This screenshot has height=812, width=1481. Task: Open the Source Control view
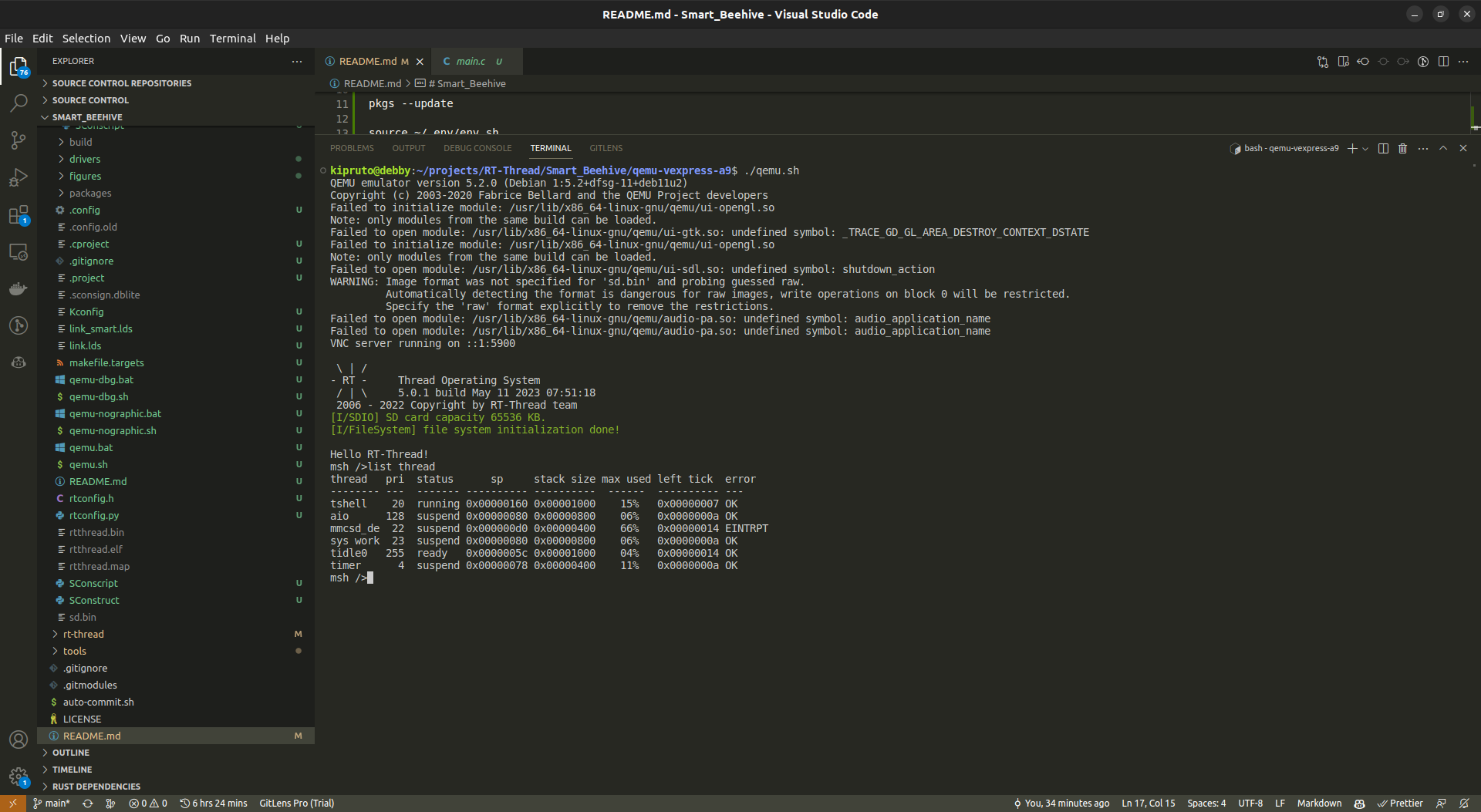tap(19, 140)
